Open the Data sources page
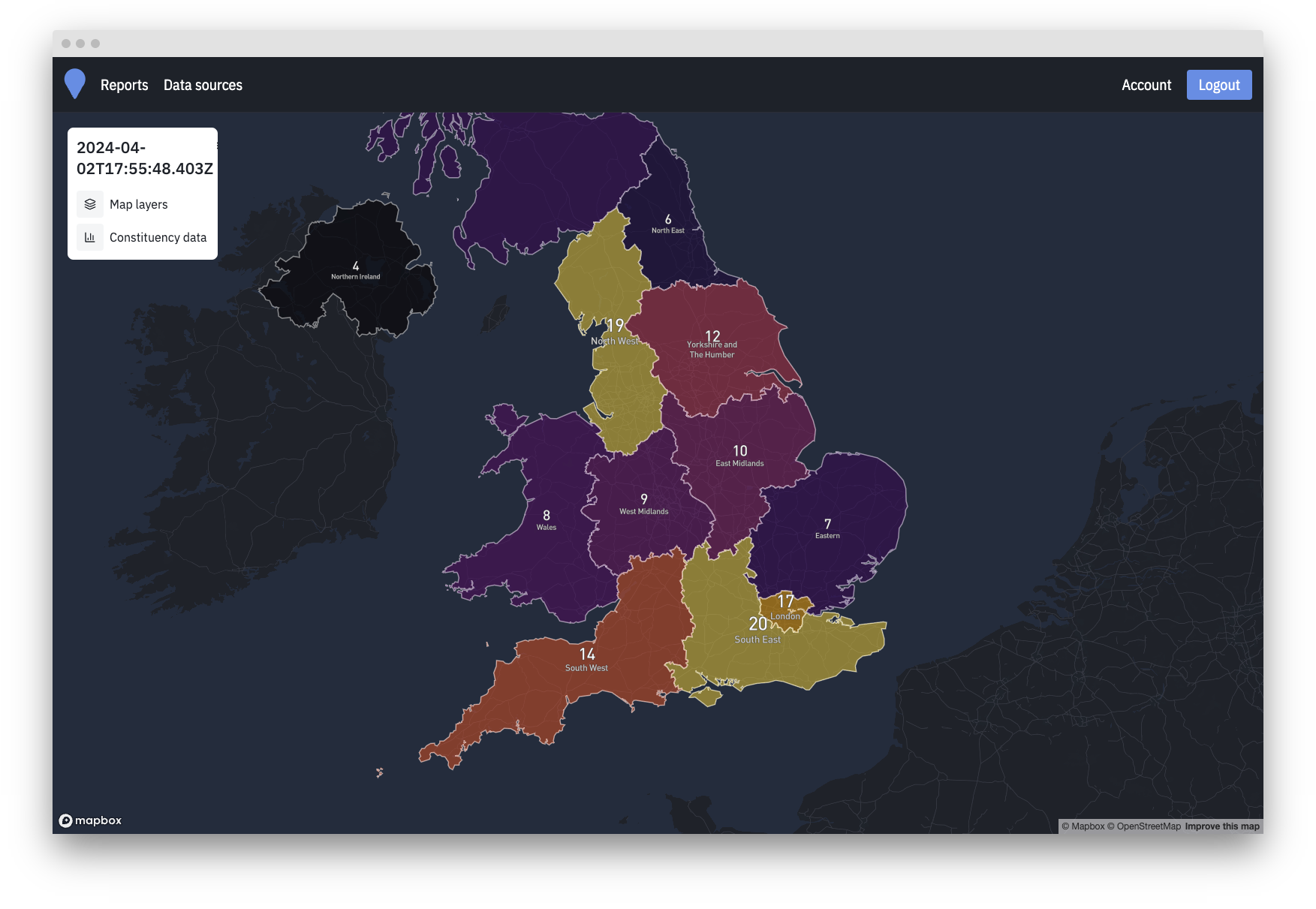The width and height of the screenshot is (1316, 909). [x=203, y=85]
